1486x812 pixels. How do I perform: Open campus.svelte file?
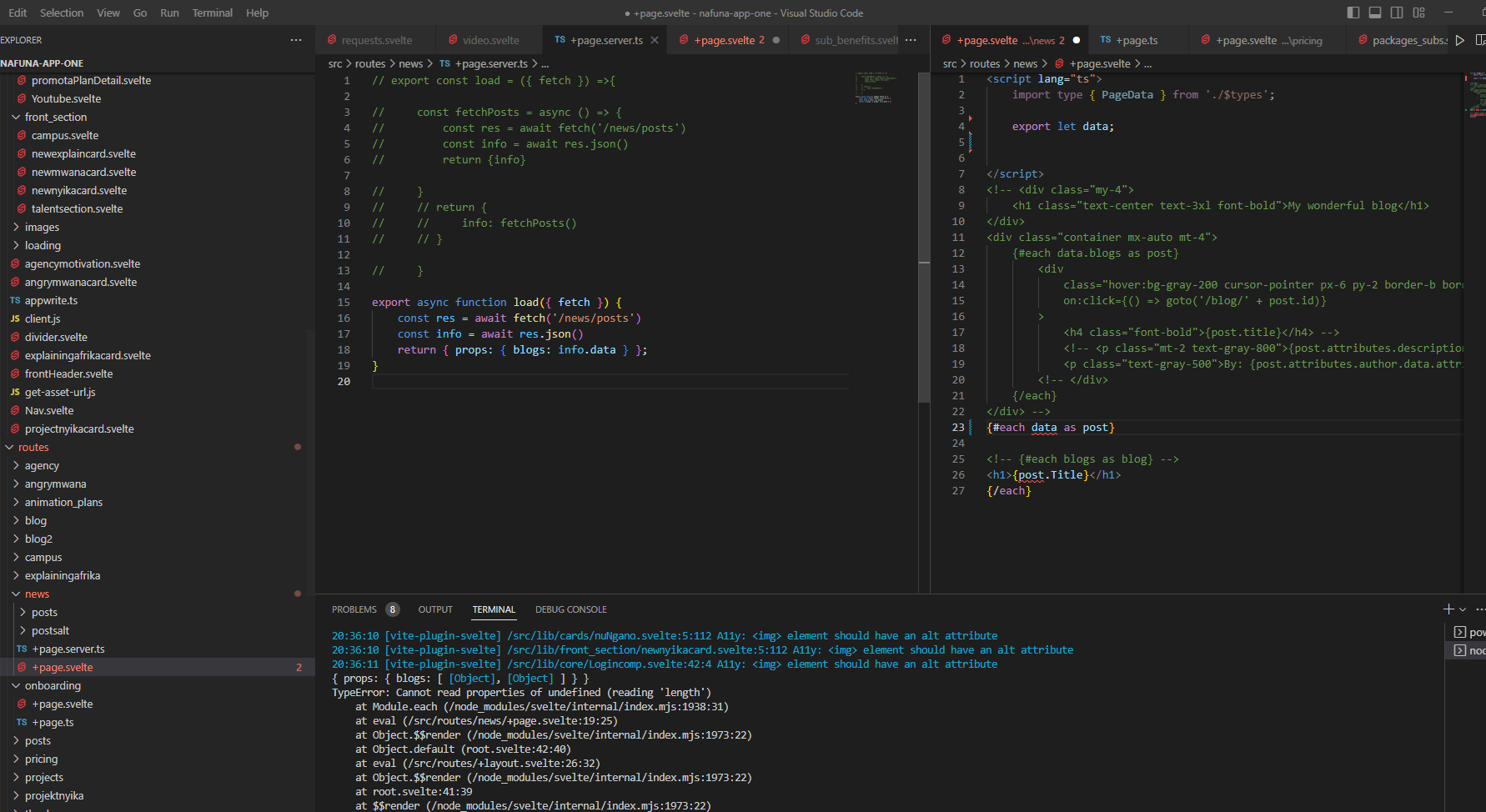[65, 135]
